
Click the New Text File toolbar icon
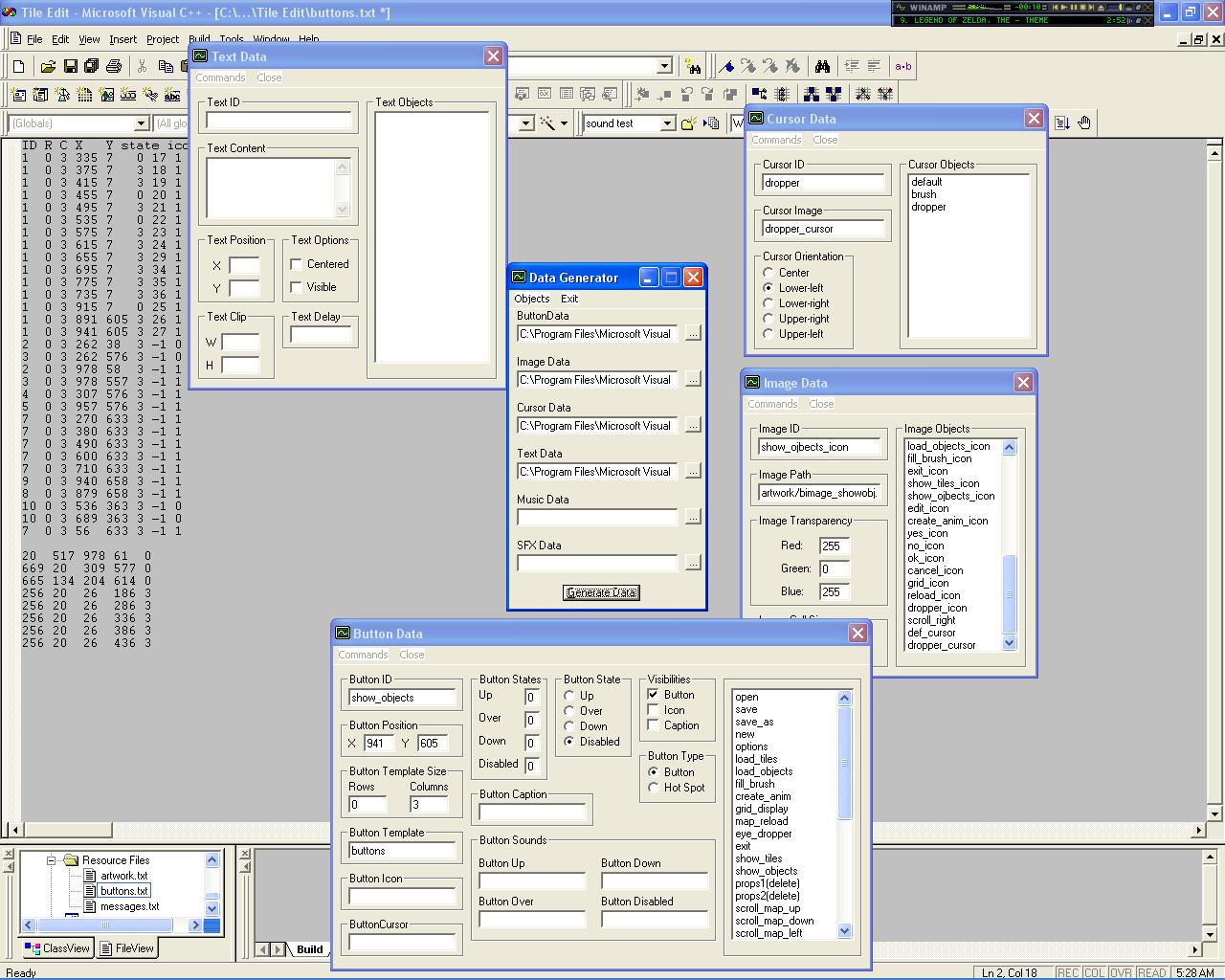18,66
